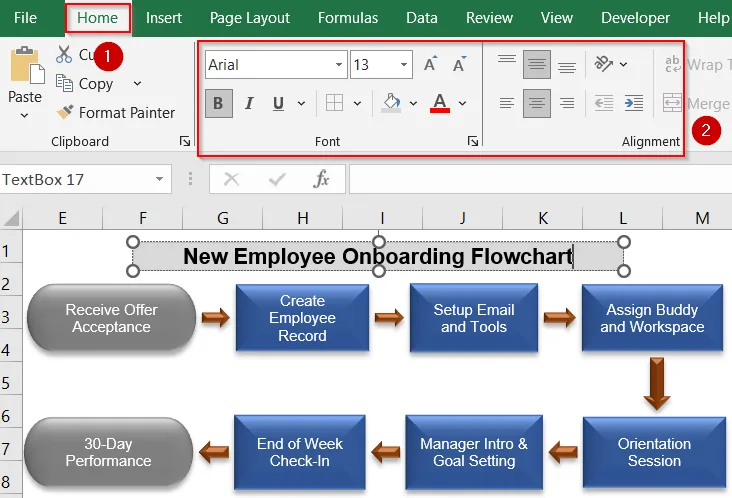Cancel the formula bar entry
The height and width of the screenshot is (498, 732).
232,179
